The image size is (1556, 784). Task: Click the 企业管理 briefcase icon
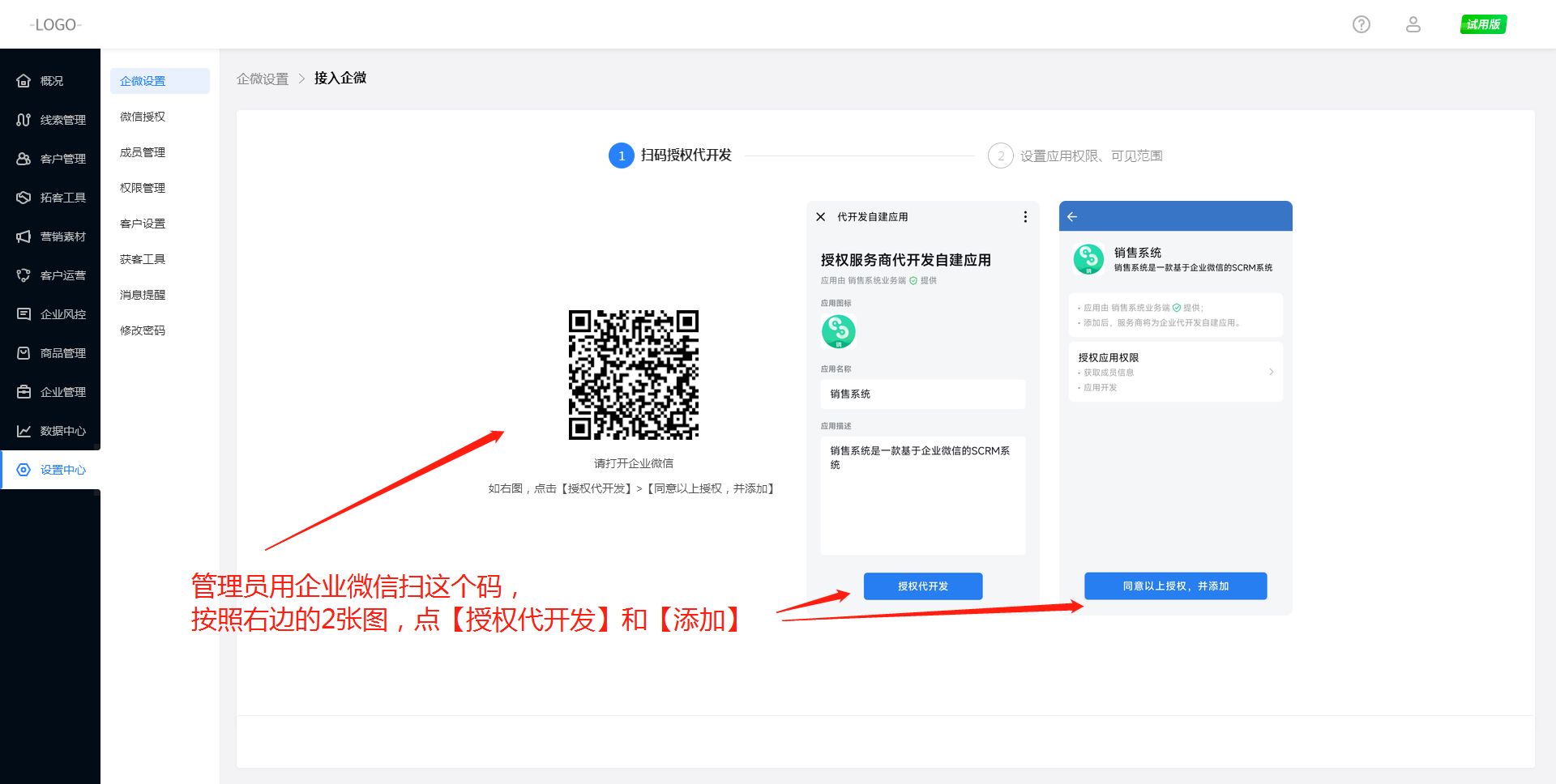point(24,392)
